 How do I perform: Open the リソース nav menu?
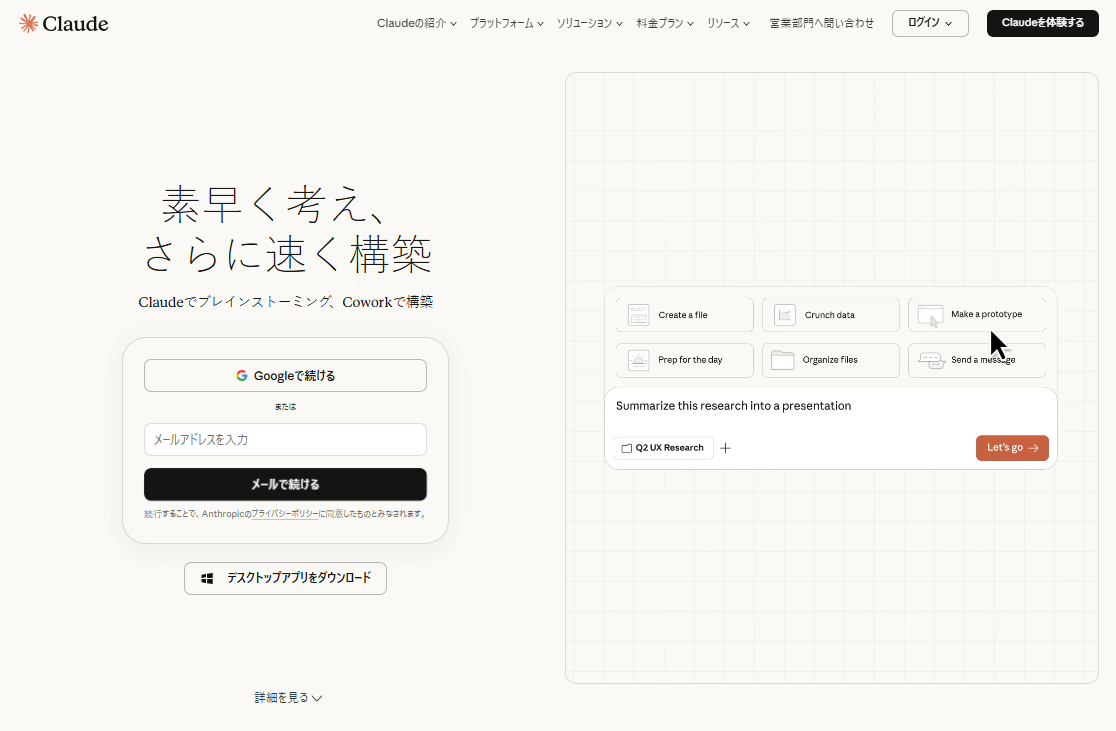tap(728, 23)
